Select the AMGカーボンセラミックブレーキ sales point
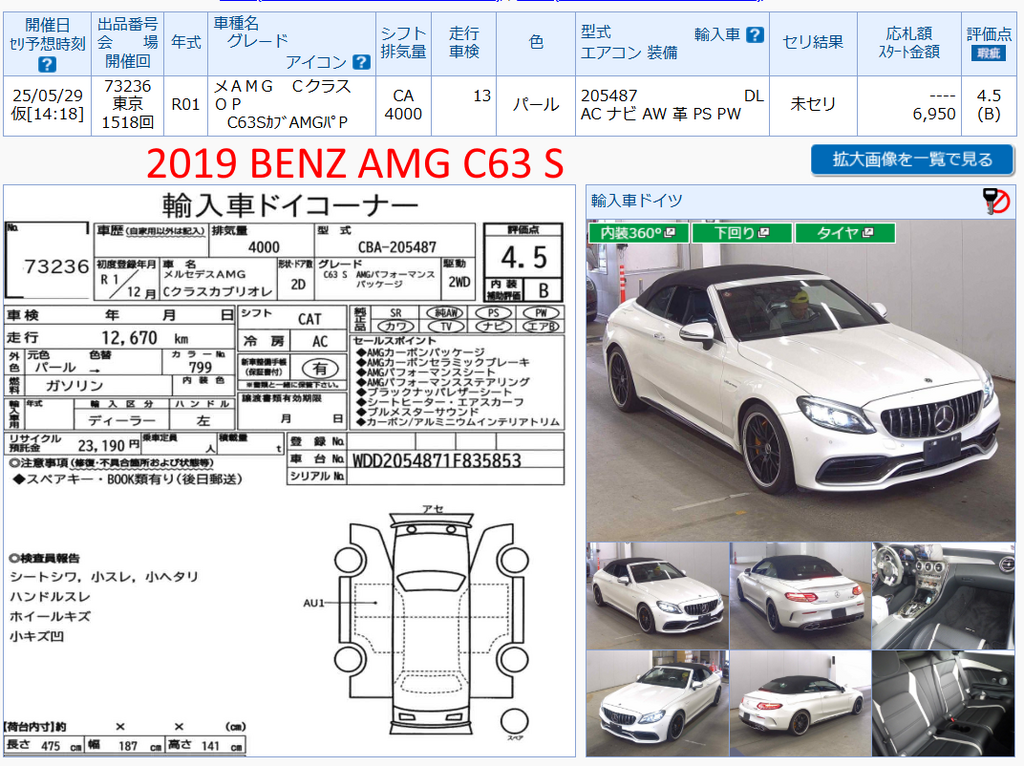 [443, 362]
